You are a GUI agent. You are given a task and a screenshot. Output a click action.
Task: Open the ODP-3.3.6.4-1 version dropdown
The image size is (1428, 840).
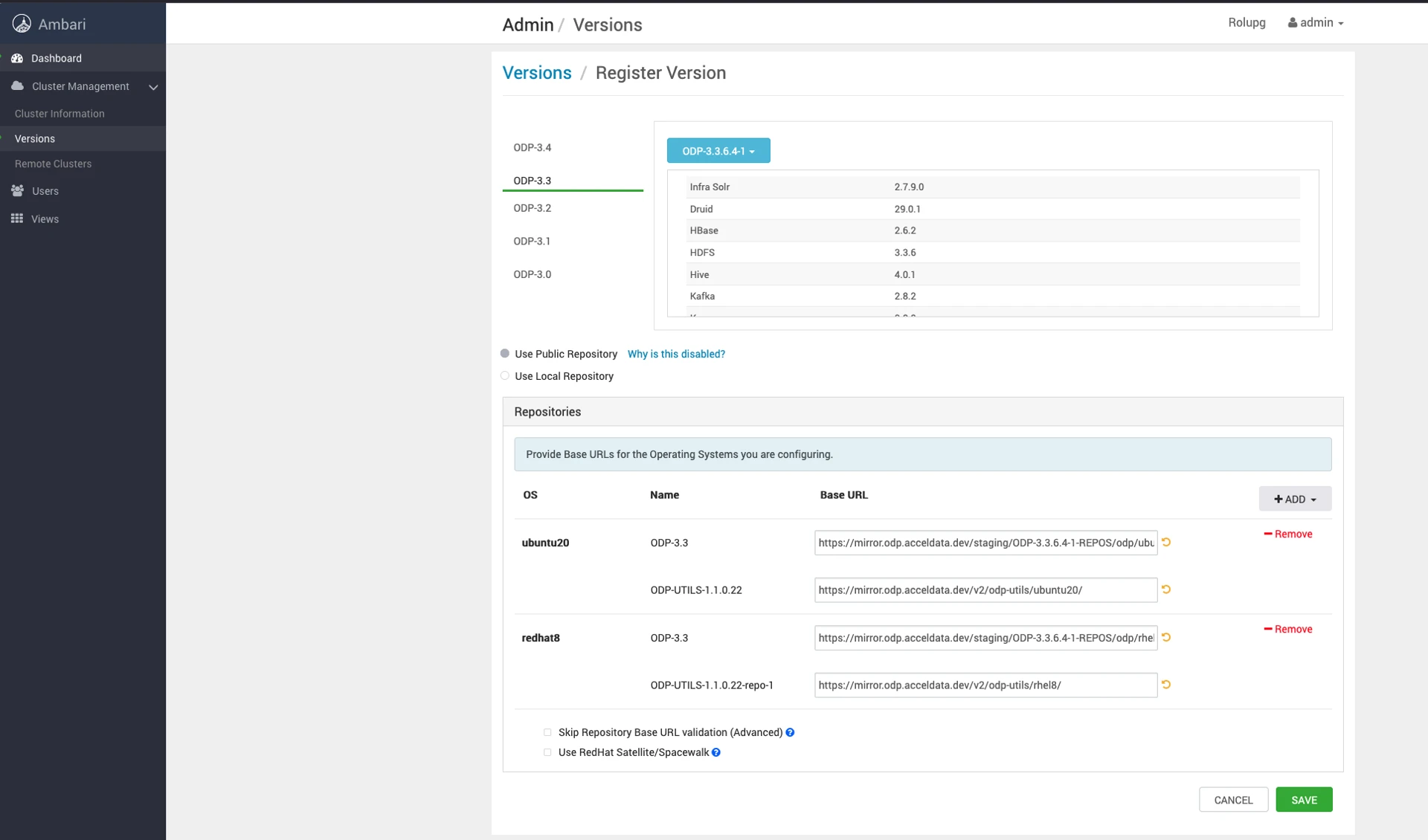(718, 151)
